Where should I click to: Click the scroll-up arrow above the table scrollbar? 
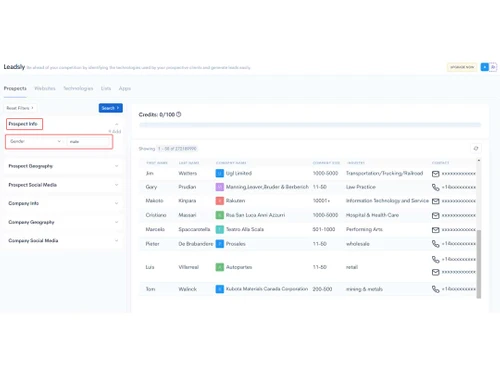[479, 161]
